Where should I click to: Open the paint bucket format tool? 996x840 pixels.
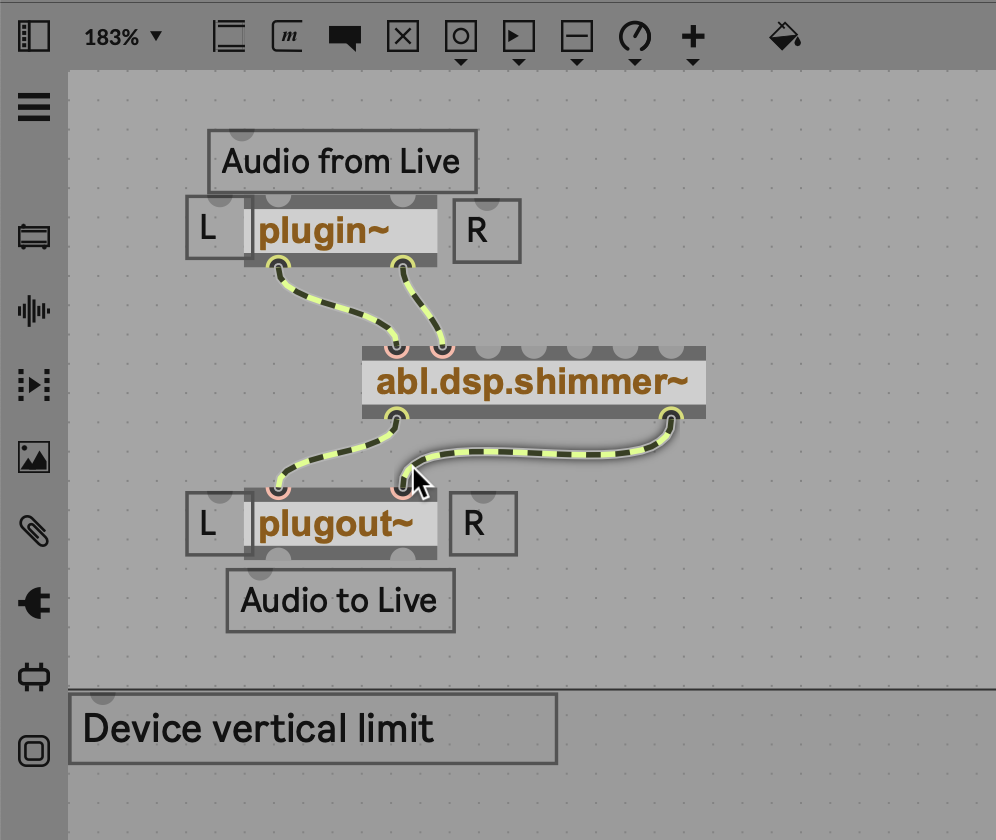click(785, 37)
